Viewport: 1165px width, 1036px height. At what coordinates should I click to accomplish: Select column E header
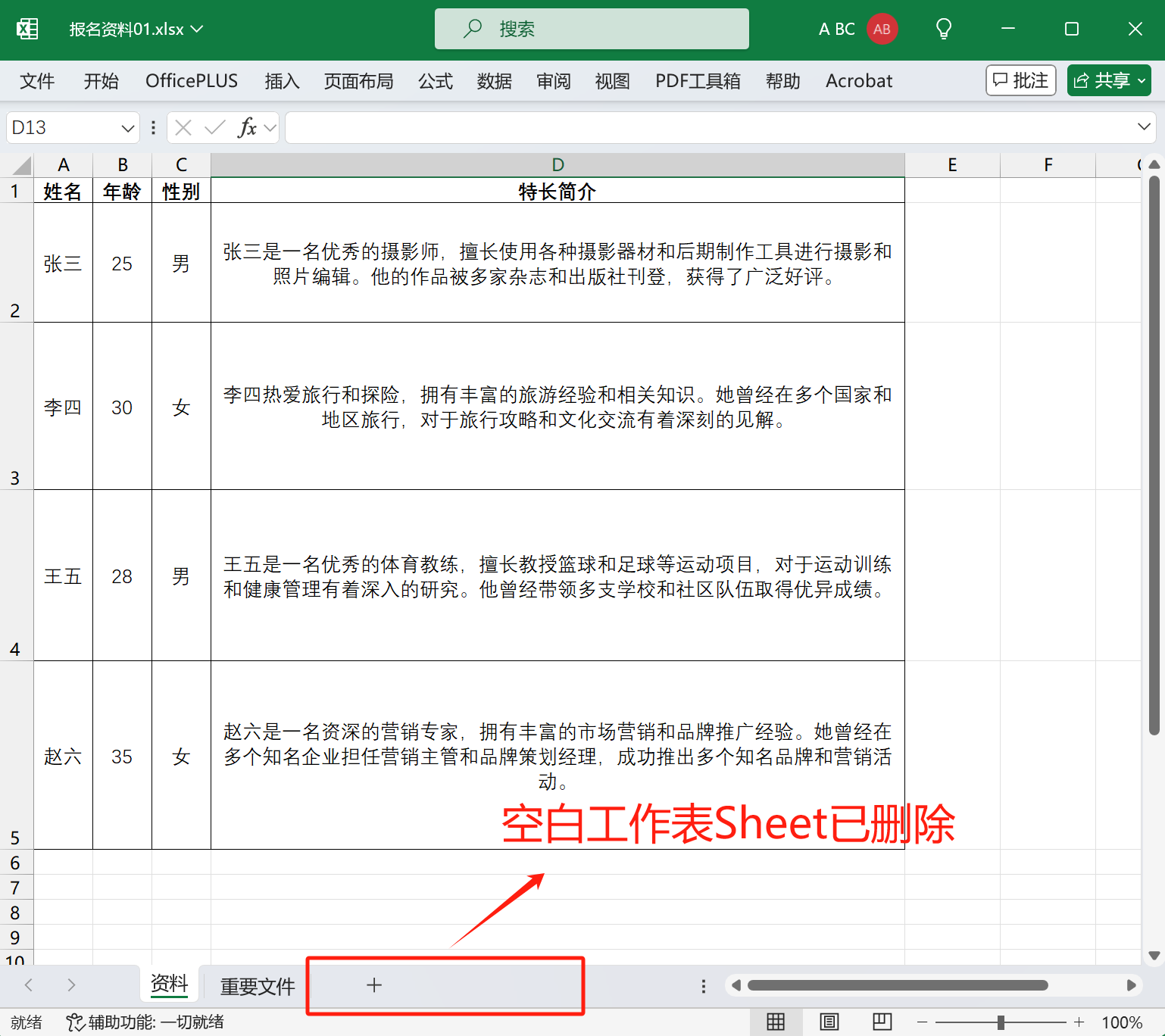(952, 165)
